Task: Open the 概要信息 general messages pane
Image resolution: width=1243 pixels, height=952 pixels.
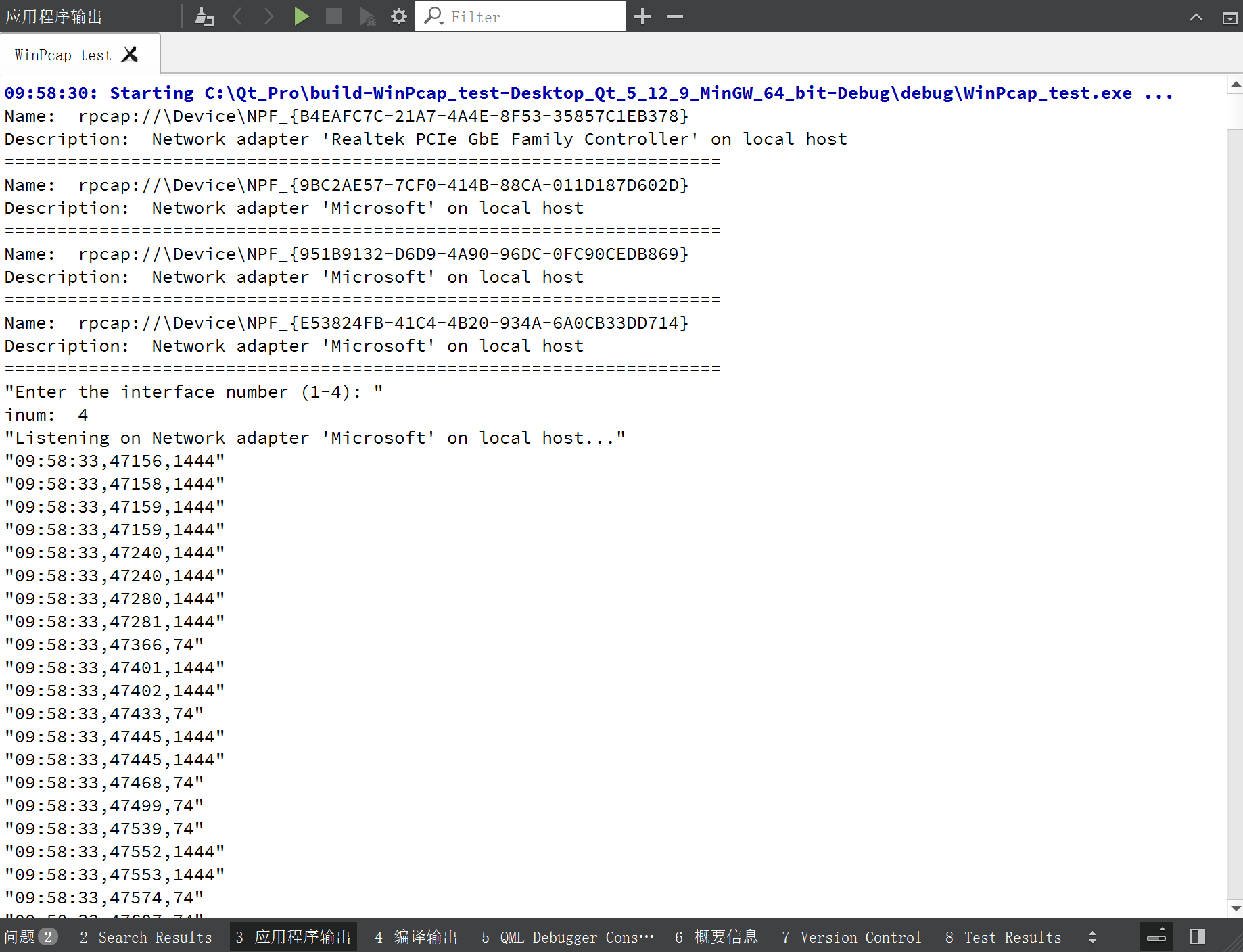Action: pyautogui.click(x=717, y=936)
